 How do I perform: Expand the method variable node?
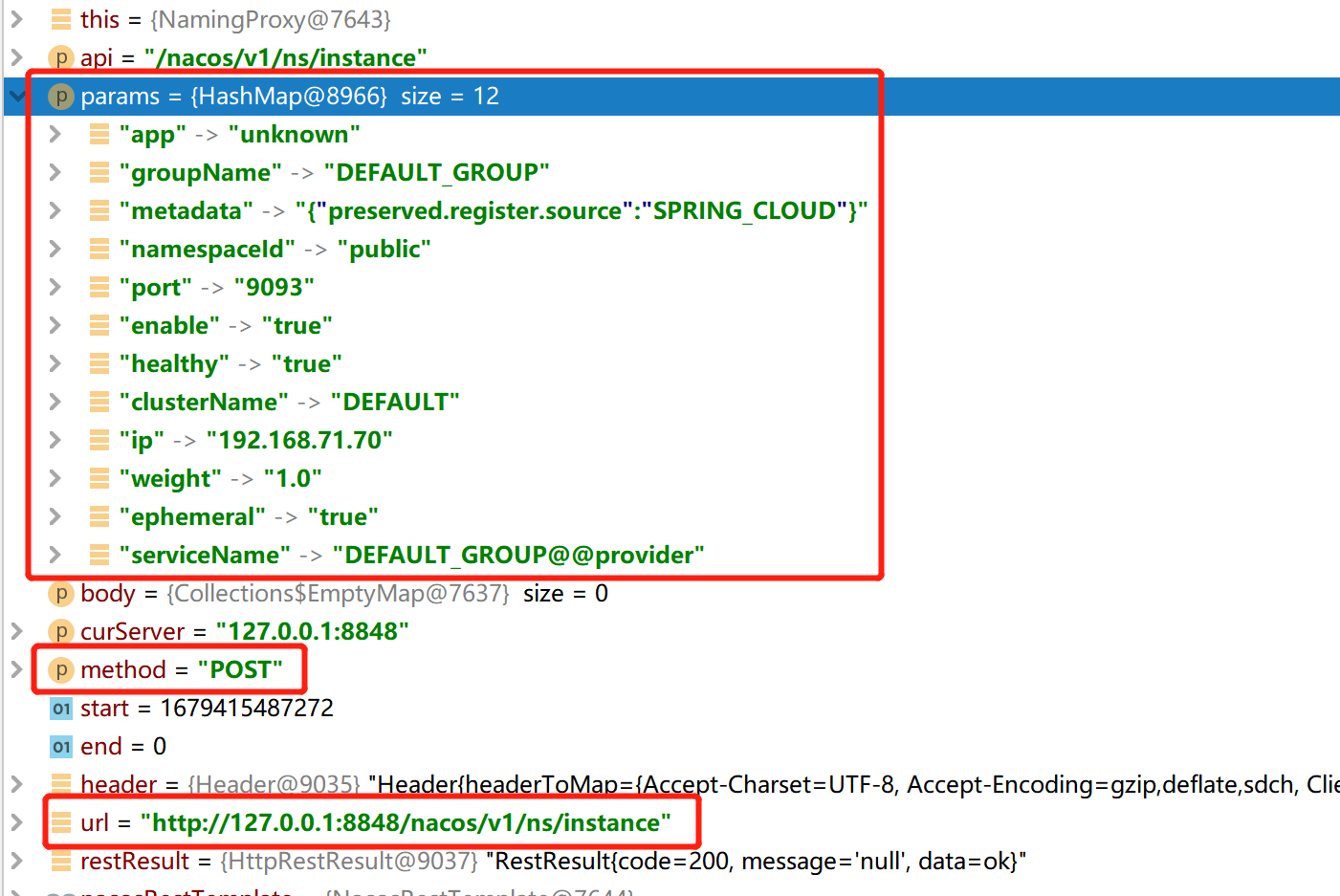tap(16, 669)
